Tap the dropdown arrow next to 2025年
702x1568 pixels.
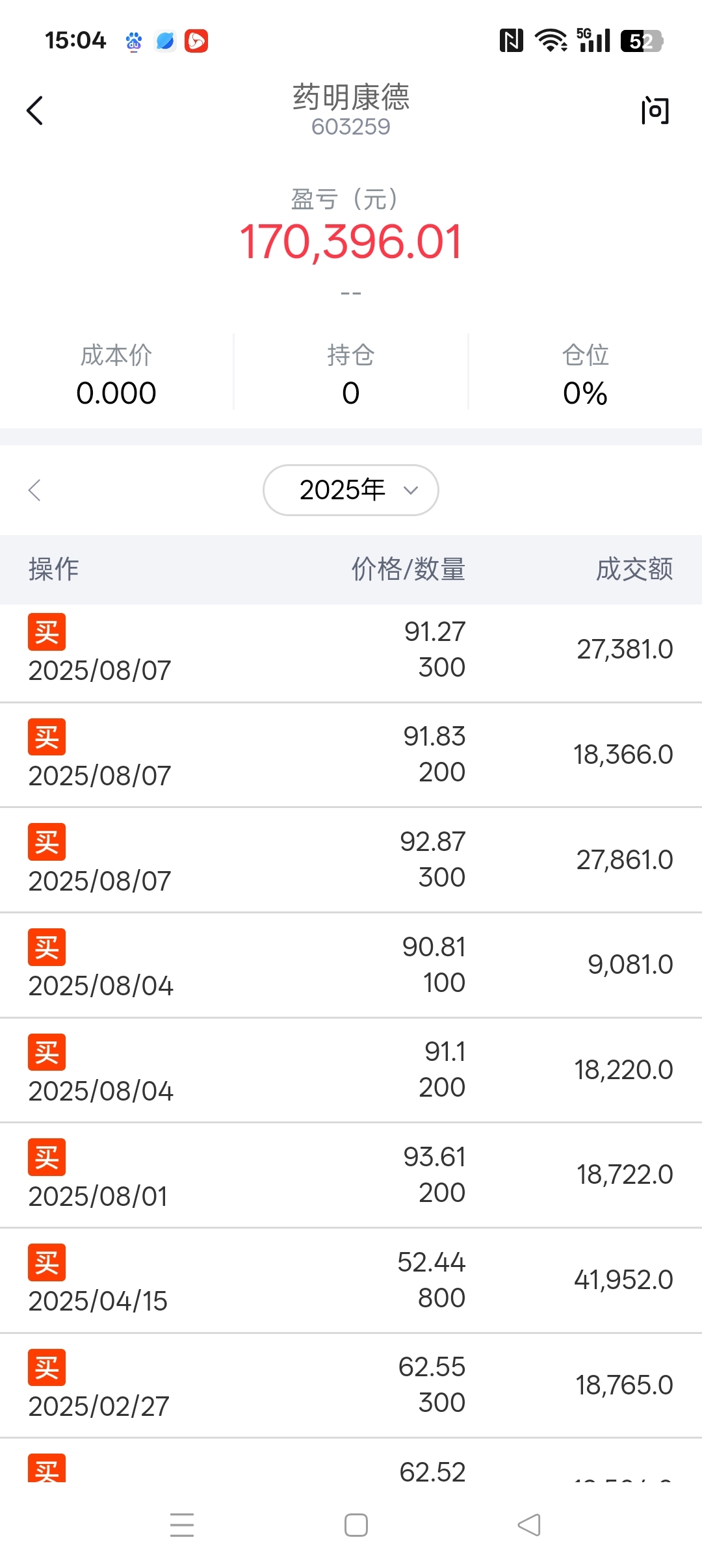411,491
